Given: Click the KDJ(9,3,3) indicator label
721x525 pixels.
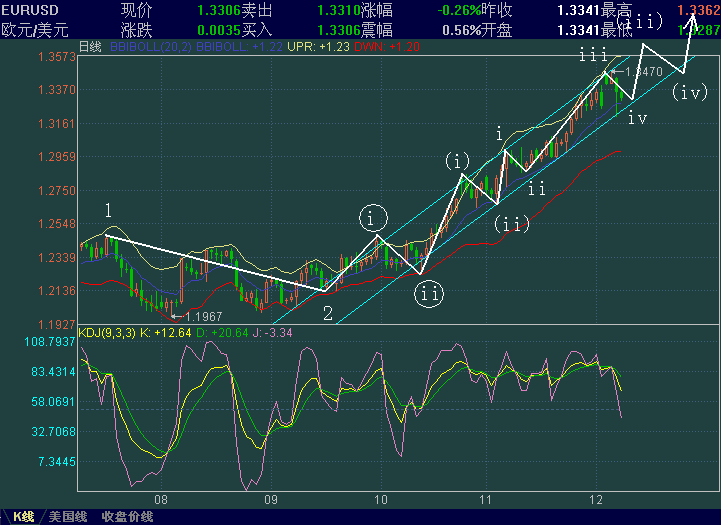Looking at the screenshot, I should pos(107,332).
